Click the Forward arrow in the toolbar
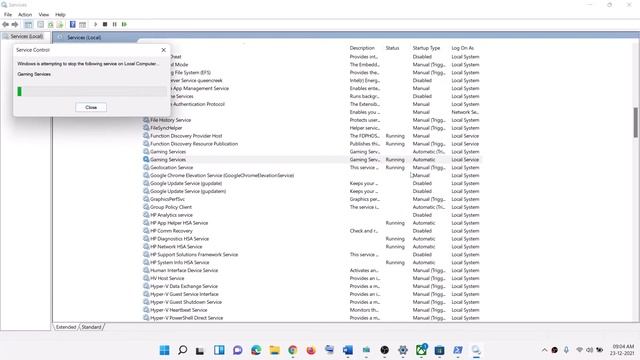 (15, 24)
